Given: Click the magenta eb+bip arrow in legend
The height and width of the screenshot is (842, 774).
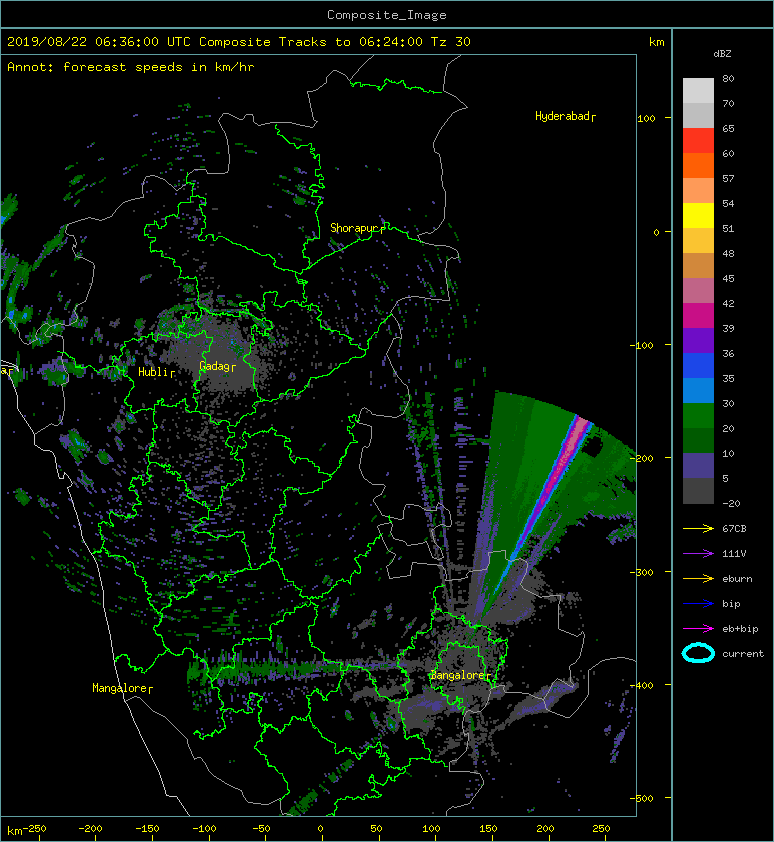Looking at the screenshot, I should pos(698,629).
